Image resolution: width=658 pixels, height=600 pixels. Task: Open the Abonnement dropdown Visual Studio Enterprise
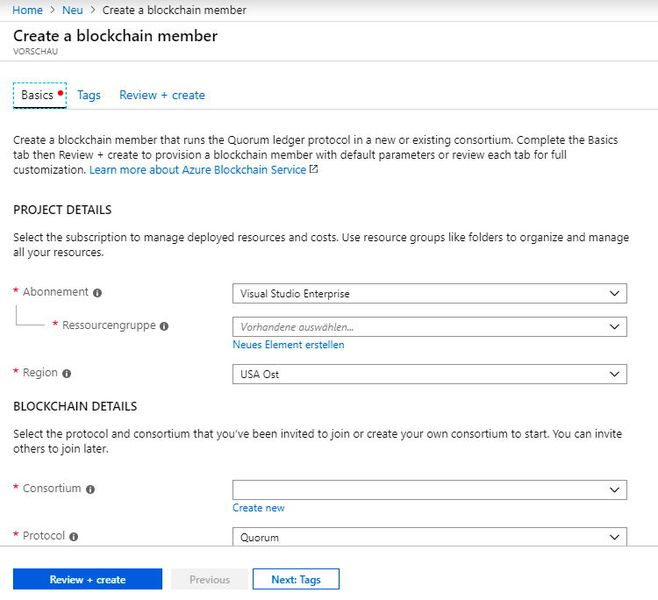pyautogui.click(x=429, y=293)
